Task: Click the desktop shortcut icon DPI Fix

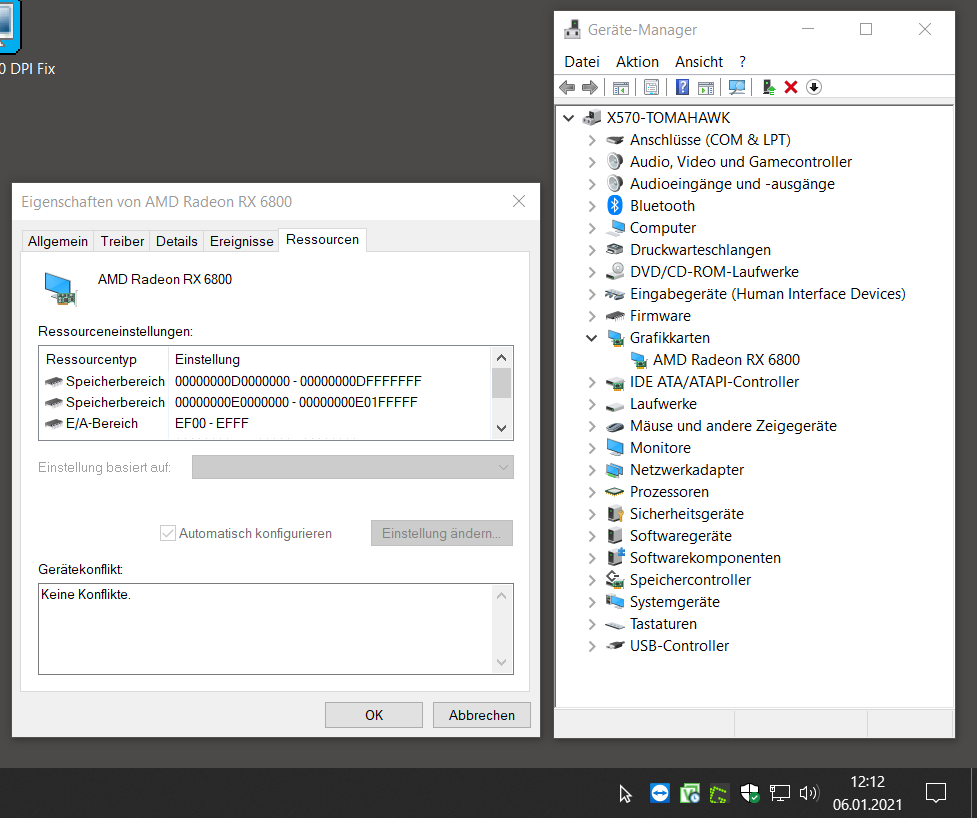Action: pyautogui.click(x=10, y=26)
